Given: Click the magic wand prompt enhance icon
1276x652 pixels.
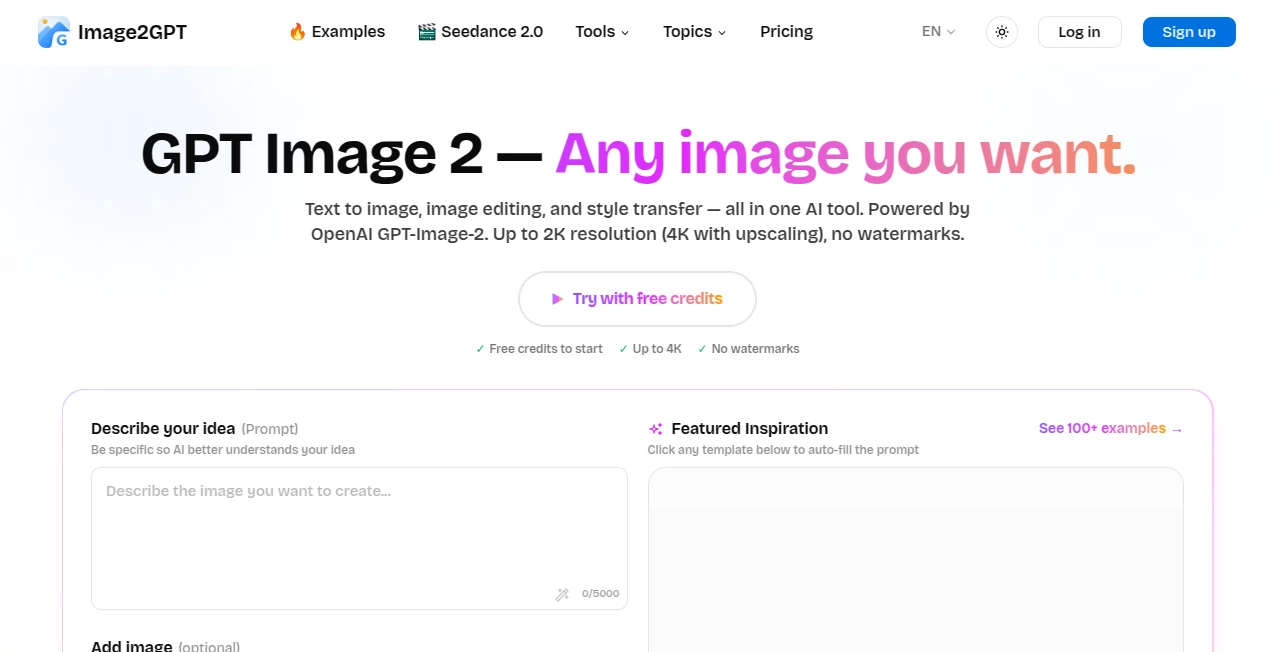Looking at the screenshot, I should click(x=562, y=594).
